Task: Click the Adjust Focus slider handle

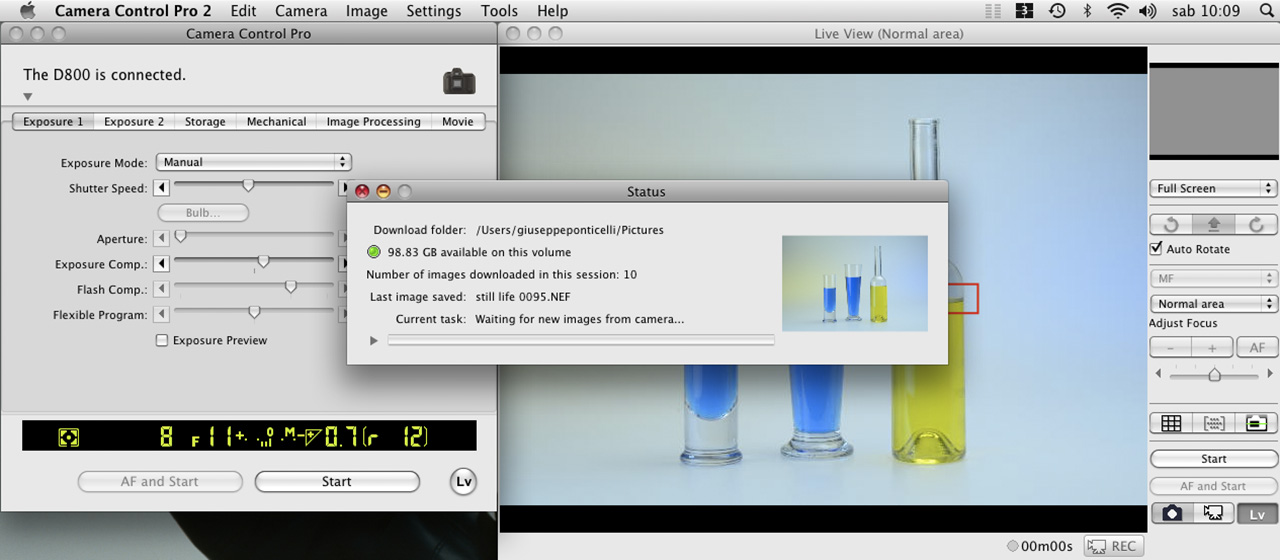Action: (x=1214, y=374)
